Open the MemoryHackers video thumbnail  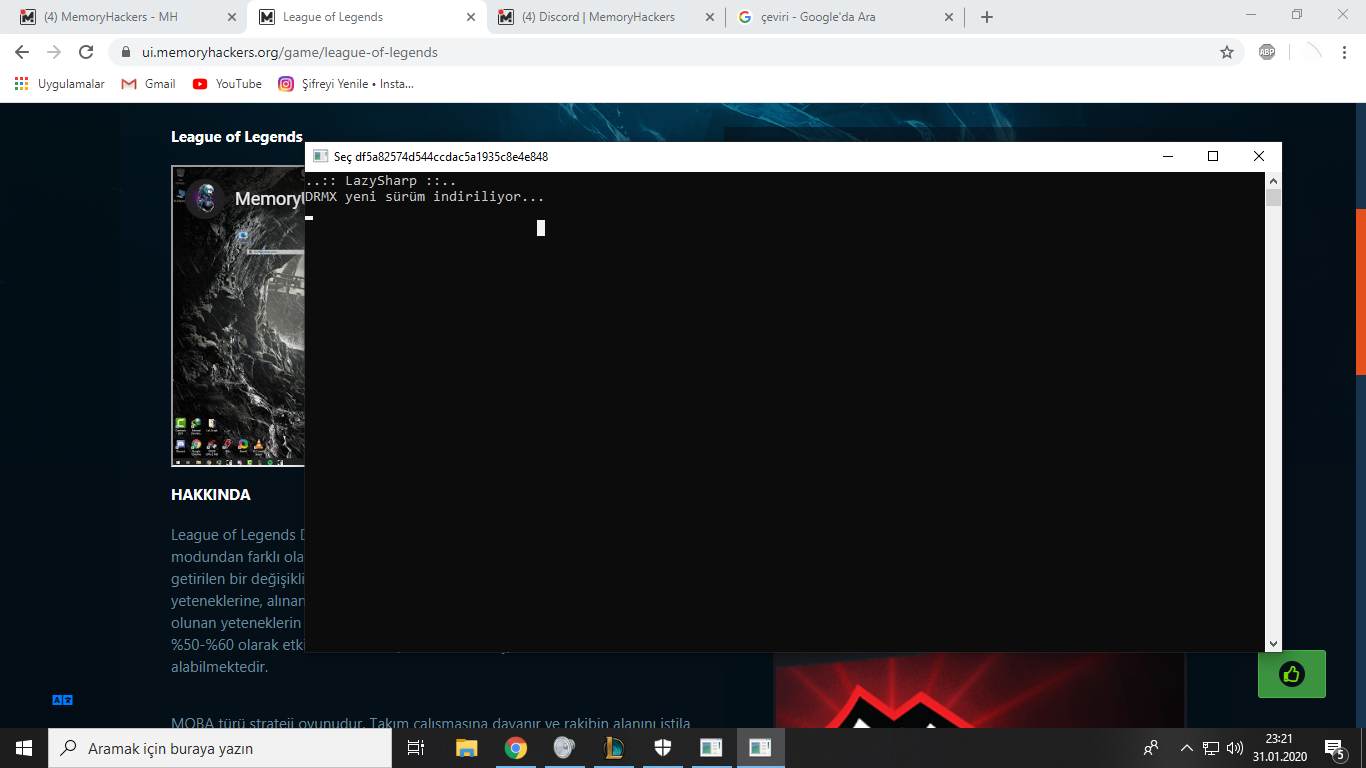point(238,316)
